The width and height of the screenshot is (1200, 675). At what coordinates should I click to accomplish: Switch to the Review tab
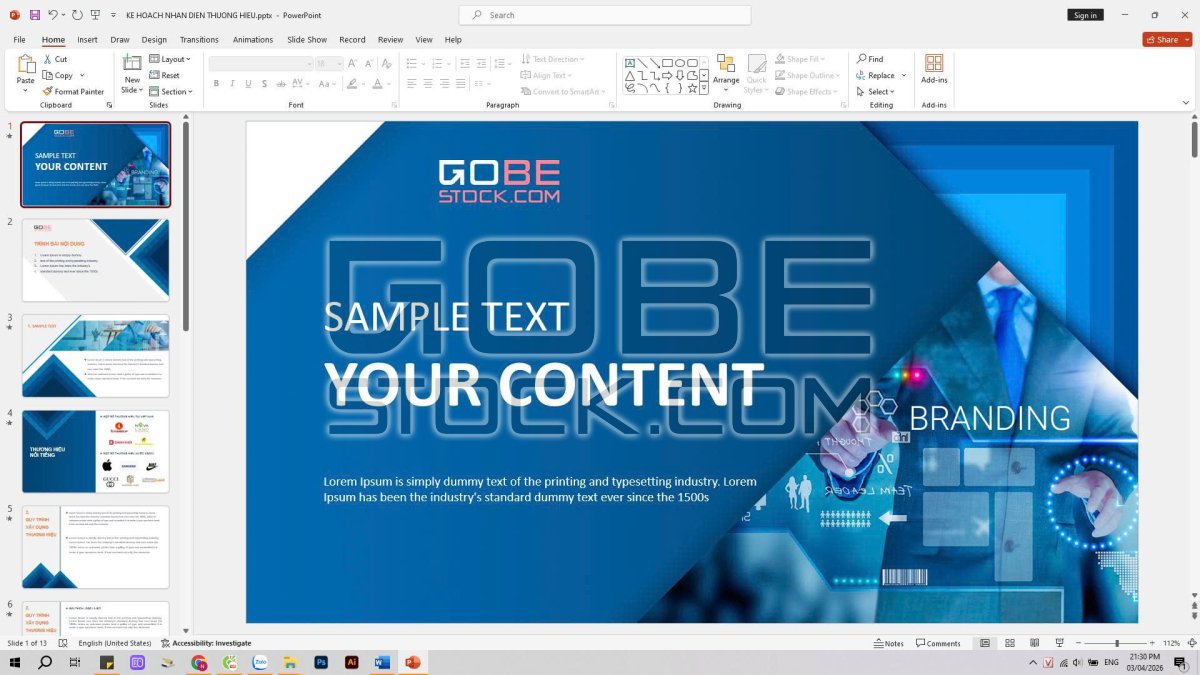[390, 39]
